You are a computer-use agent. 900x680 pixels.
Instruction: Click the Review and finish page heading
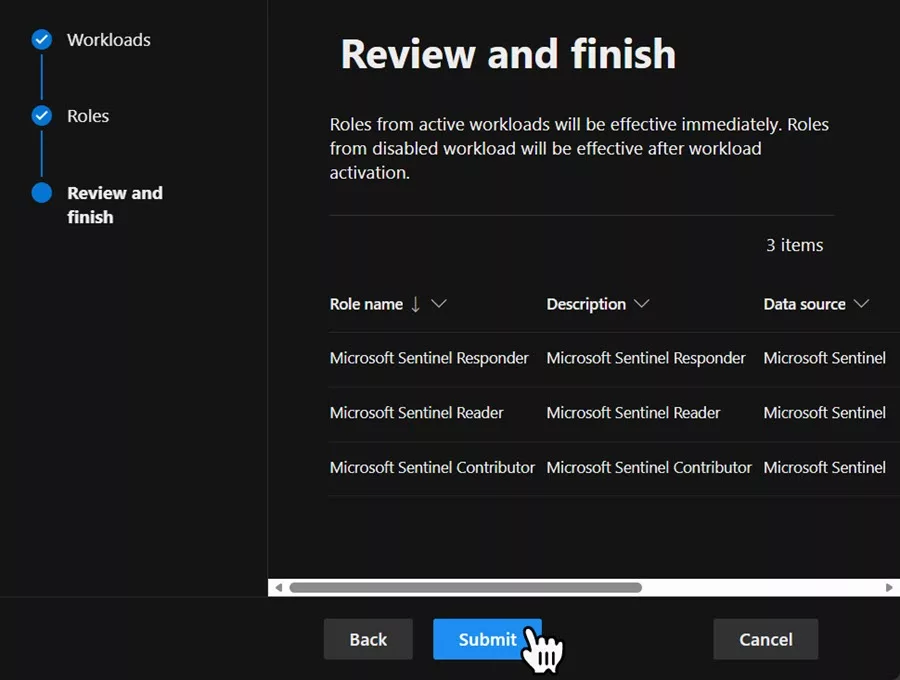[x=508, y=54]
